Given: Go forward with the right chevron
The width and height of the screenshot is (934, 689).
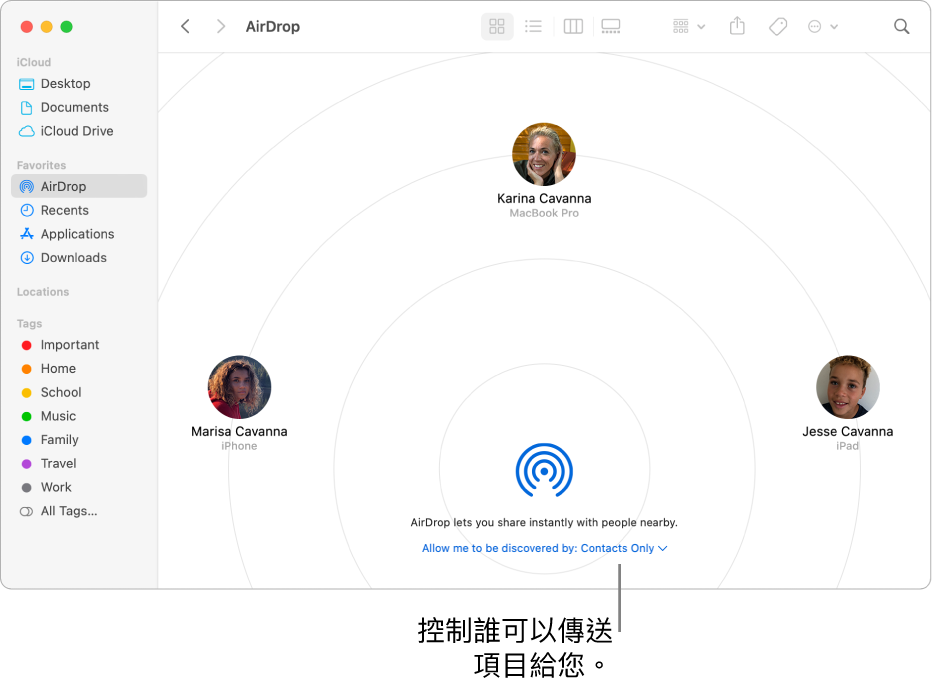Looking at the screenshot, I should [220, 26].
